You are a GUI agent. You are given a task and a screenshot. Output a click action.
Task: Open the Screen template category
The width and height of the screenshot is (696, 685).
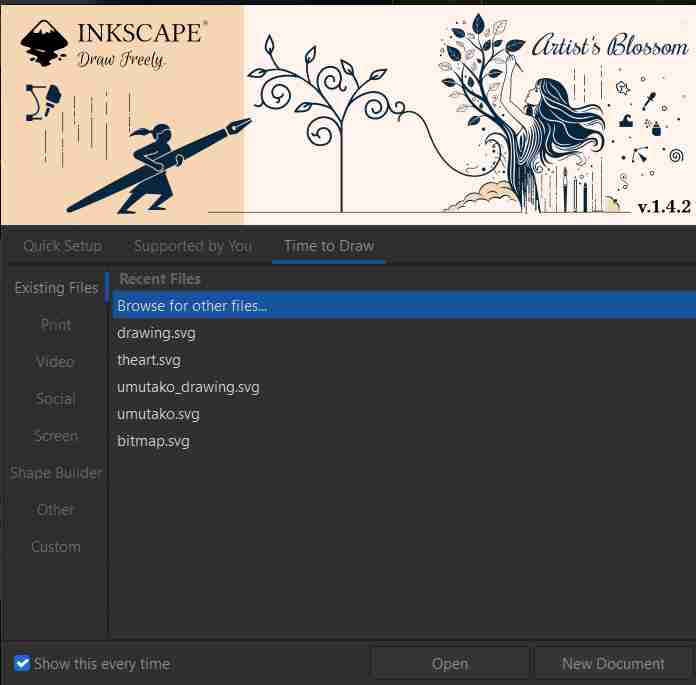point(56,436)
